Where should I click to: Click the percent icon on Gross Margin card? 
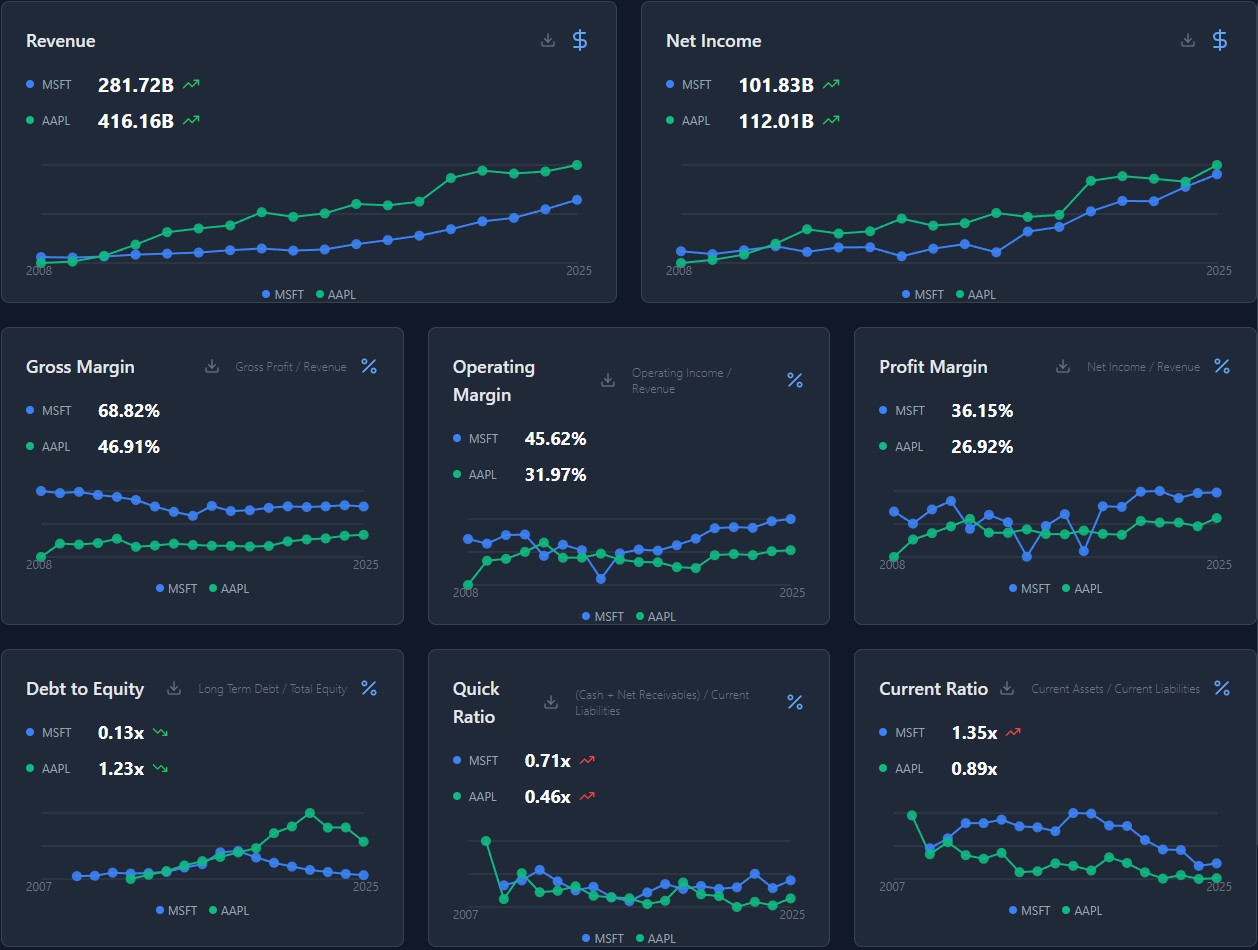pos(369,366)
